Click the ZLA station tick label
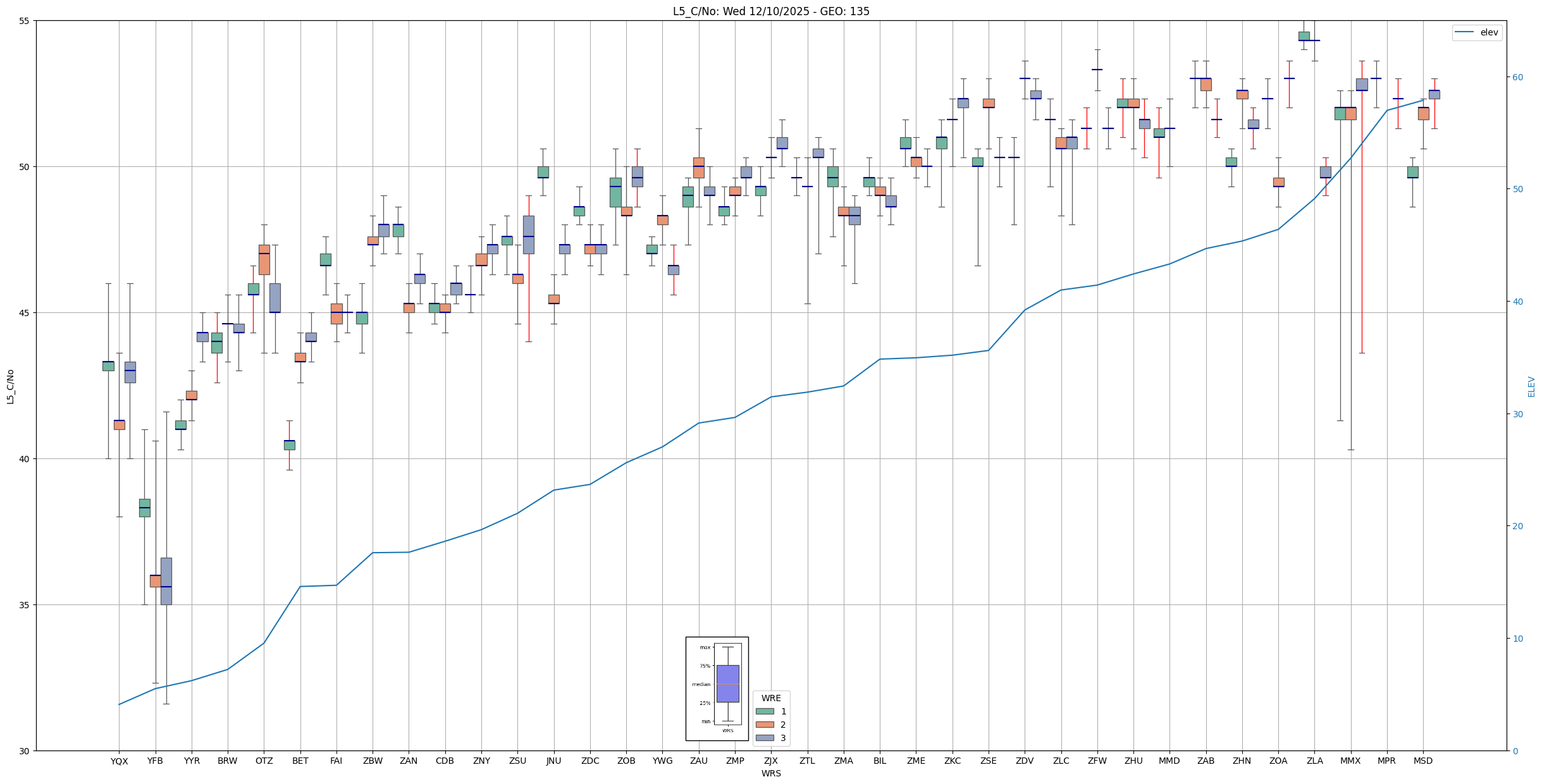Screen dimensions: 1542x784 (x=1314, y=761)
